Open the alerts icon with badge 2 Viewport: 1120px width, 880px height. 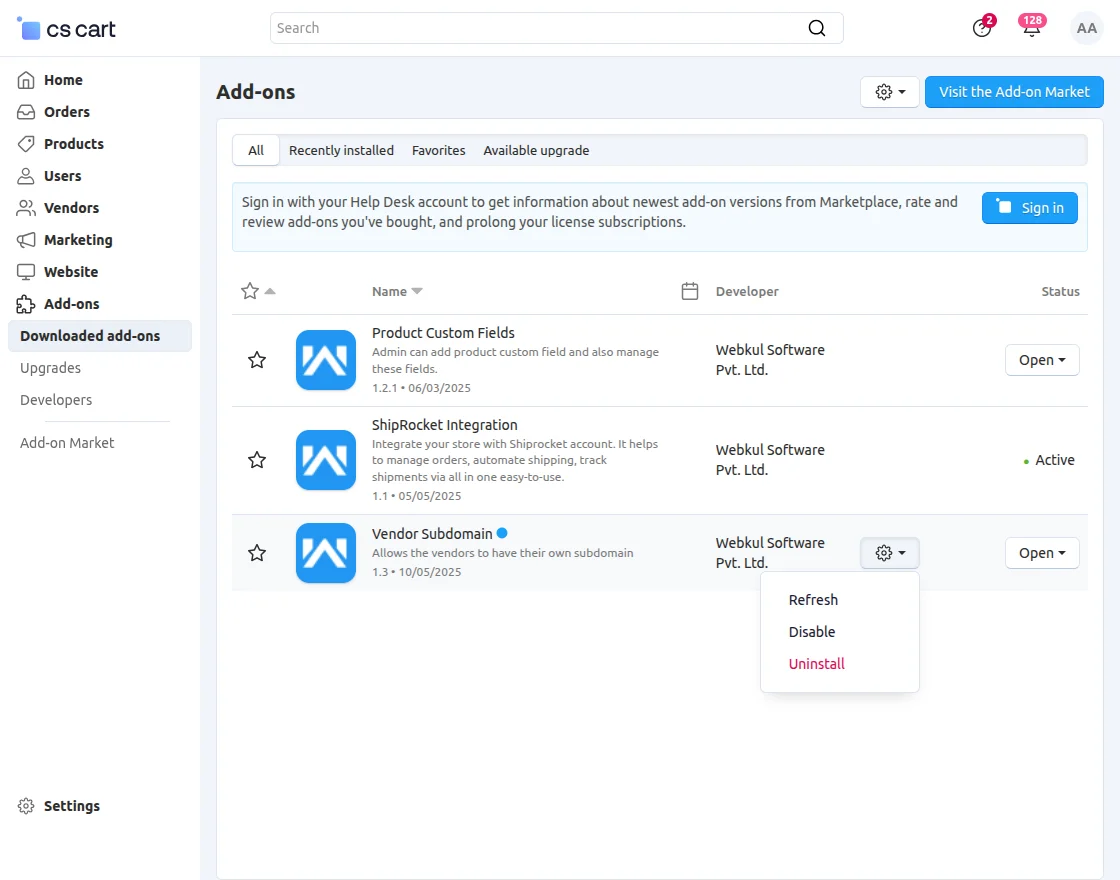pyautogui.click(x=981, y=28)
